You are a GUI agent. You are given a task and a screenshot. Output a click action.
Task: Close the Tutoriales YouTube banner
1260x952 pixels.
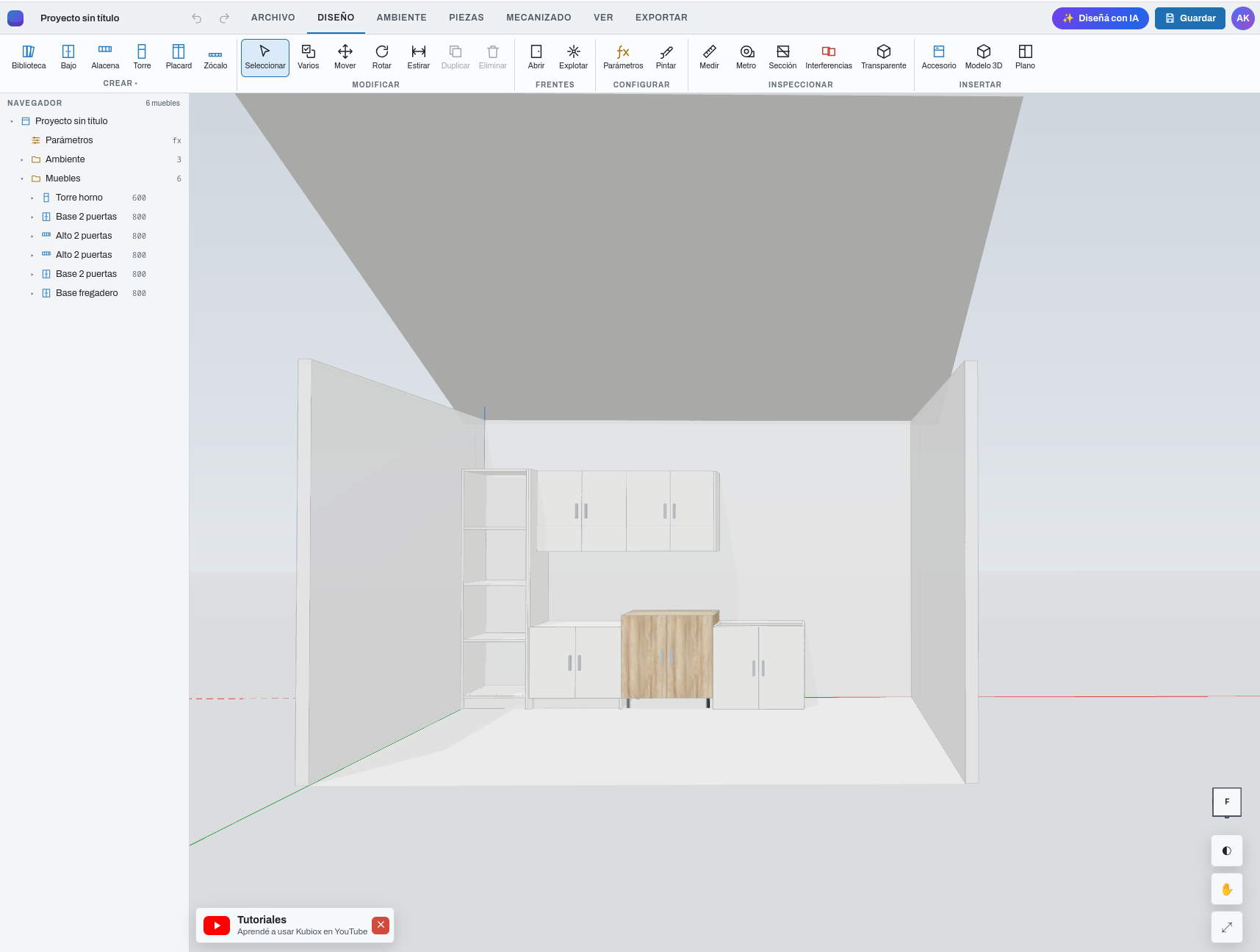[x=381, y=925]
